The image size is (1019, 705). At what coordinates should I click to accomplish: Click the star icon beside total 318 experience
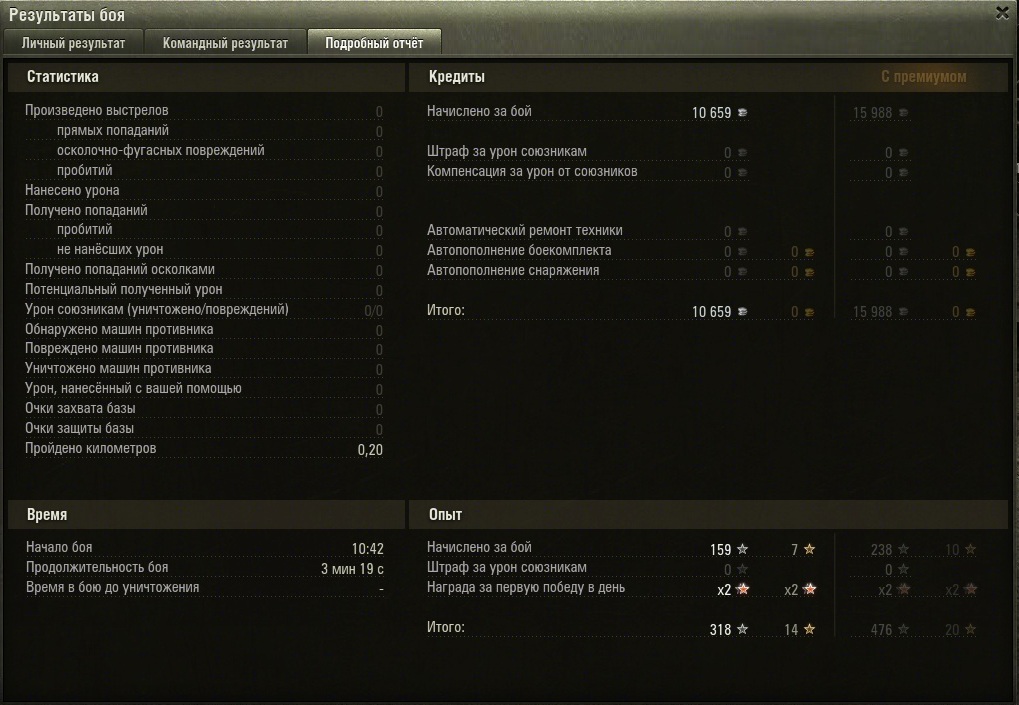click(x=742, y=629)
